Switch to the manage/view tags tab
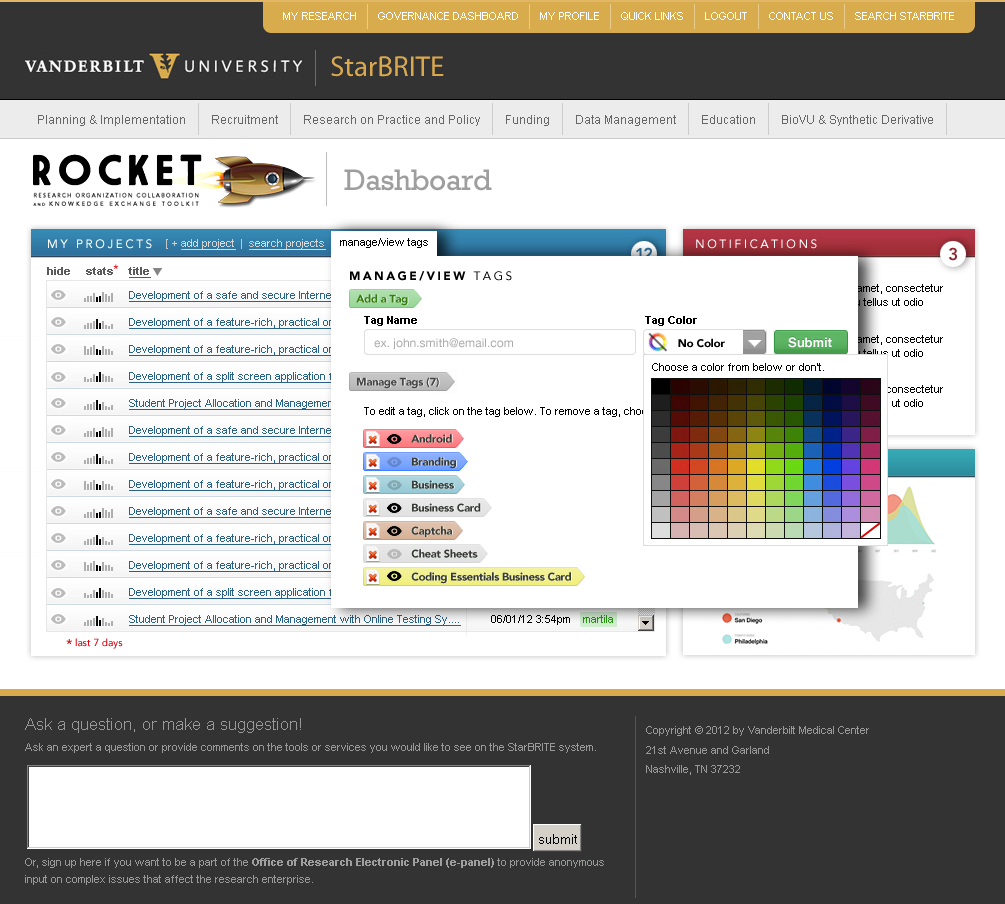 point(383,243)
